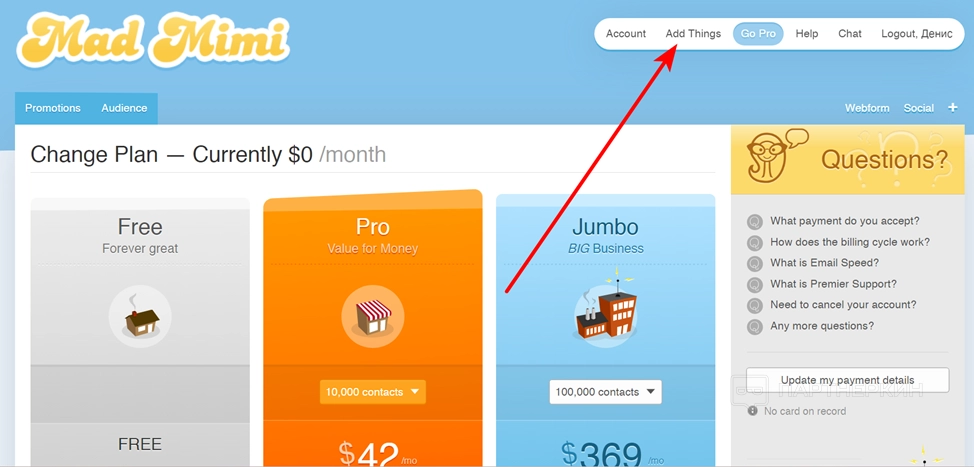The image size is (974, 467).
Task: Click the Pro plan shop icon
Action: point(373,316)
